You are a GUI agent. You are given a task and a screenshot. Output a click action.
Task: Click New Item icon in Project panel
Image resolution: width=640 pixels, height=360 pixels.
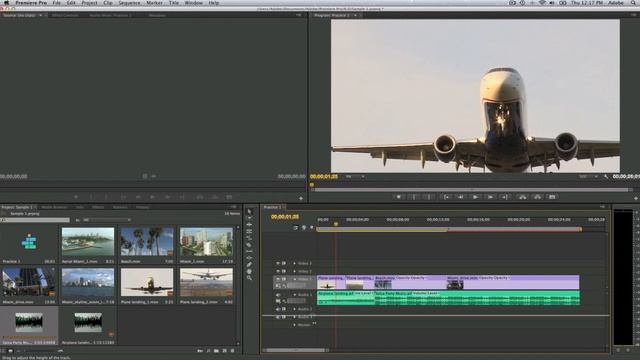[x=224, y=351]
